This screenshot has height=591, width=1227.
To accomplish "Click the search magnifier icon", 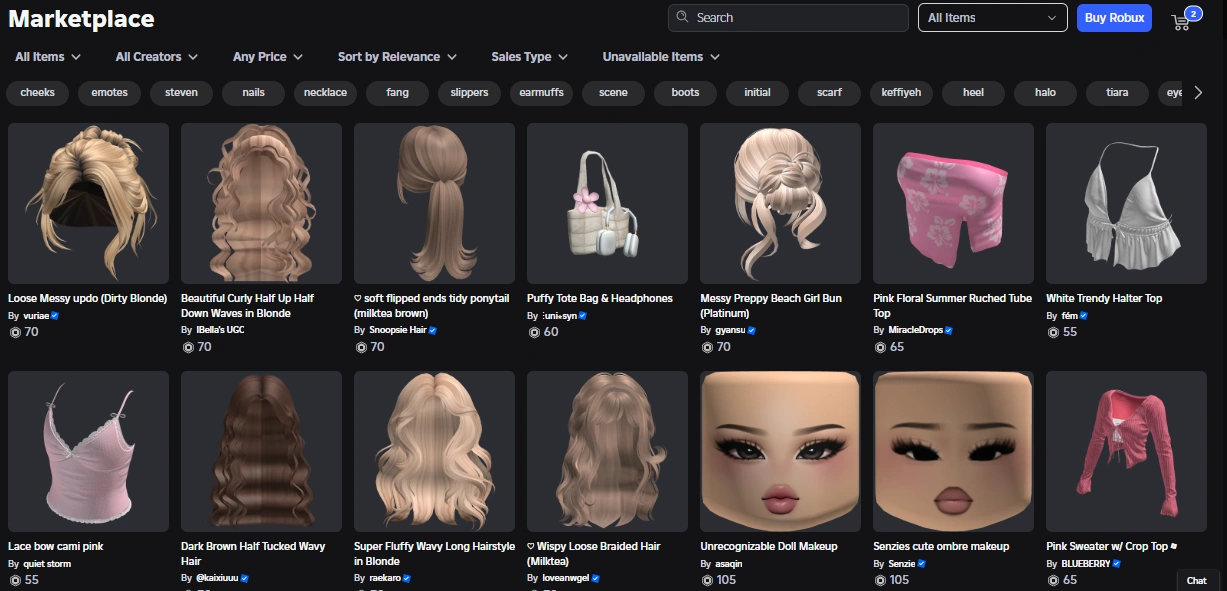I will (683, 17).
